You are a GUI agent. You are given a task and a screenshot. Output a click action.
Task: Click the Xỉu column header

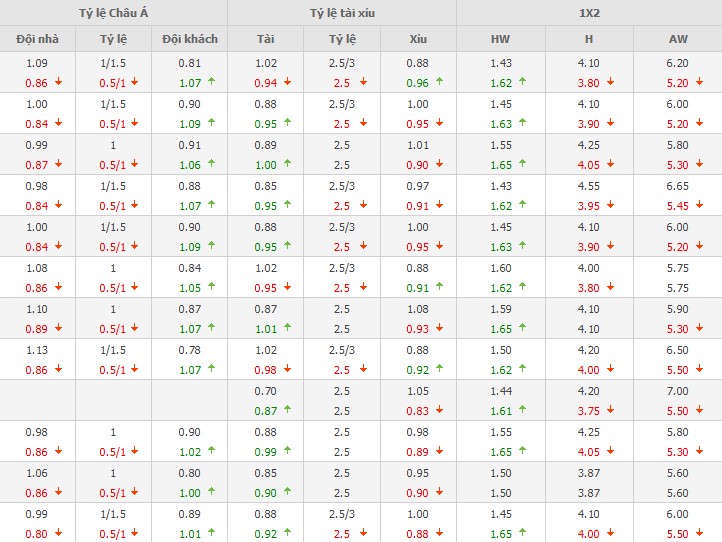(418, 39)
